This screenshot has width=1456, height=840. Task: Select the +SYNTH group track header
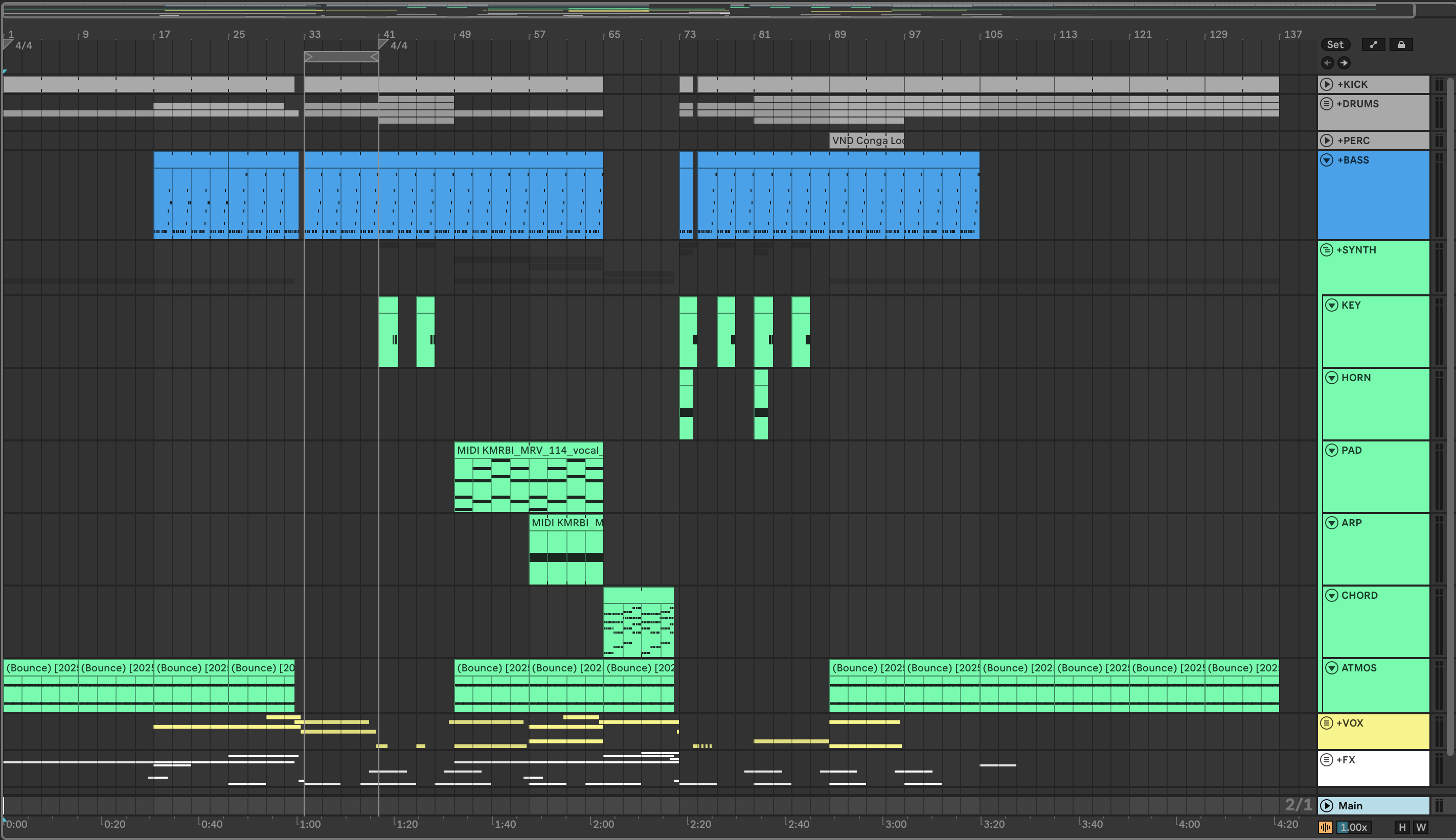tap(1374, 268)
